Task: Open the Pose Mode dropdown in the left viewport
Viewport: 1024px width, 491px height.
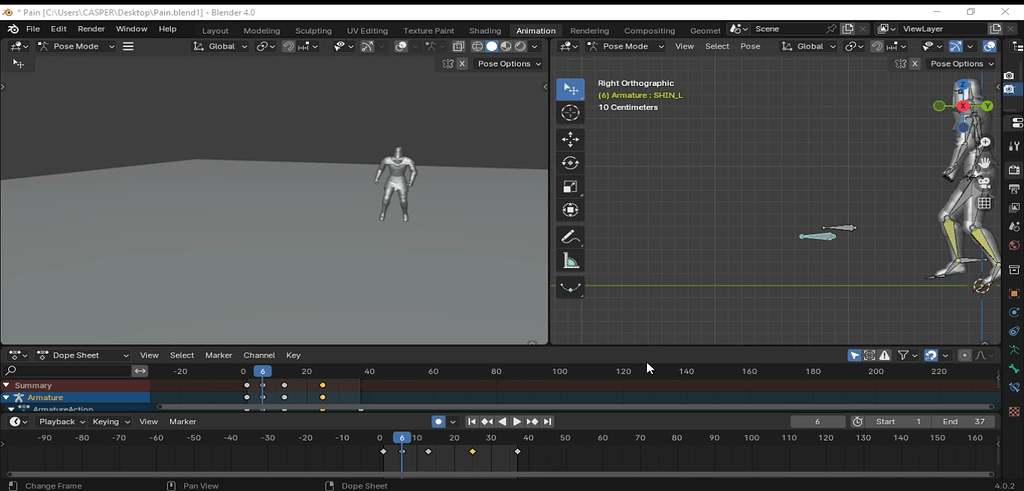Action: 76,46
